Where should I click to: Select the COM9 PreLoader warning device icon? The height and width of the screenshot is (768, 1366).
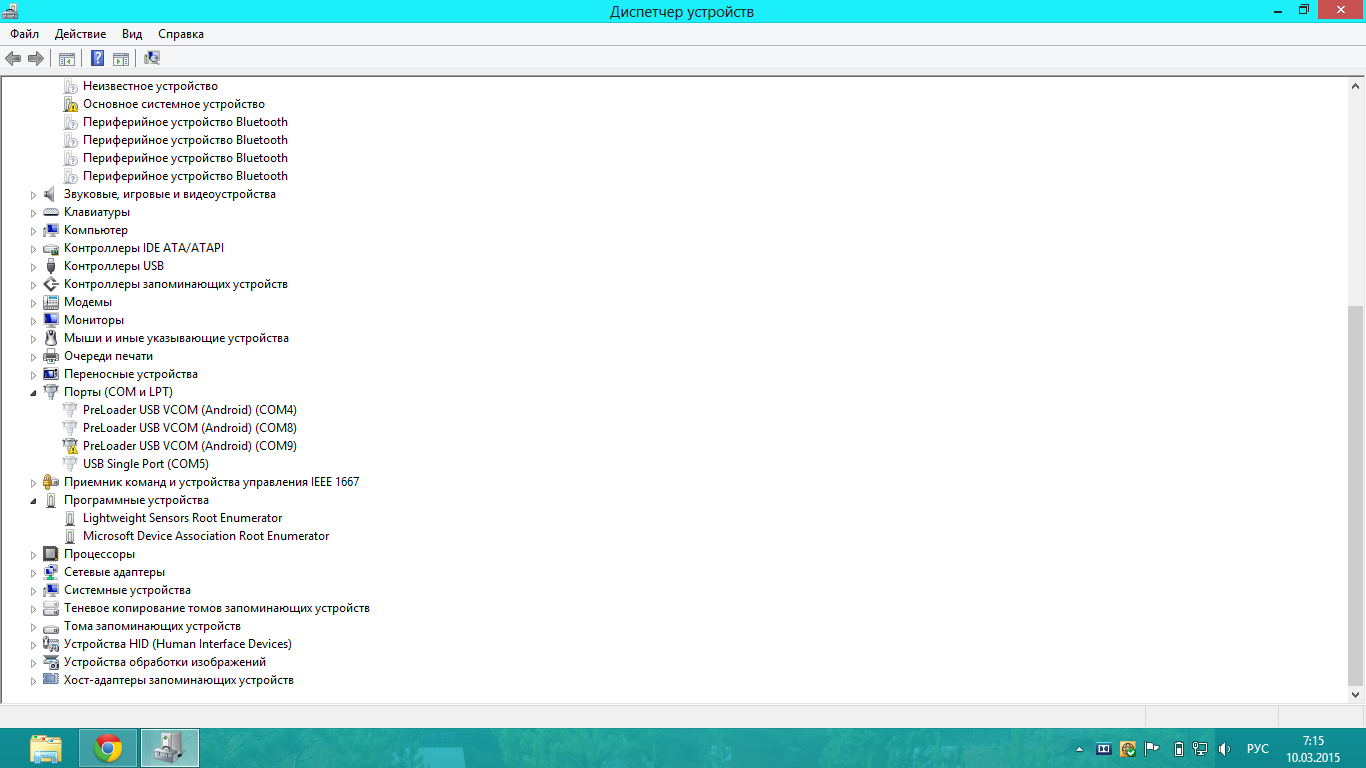point(70,446)
